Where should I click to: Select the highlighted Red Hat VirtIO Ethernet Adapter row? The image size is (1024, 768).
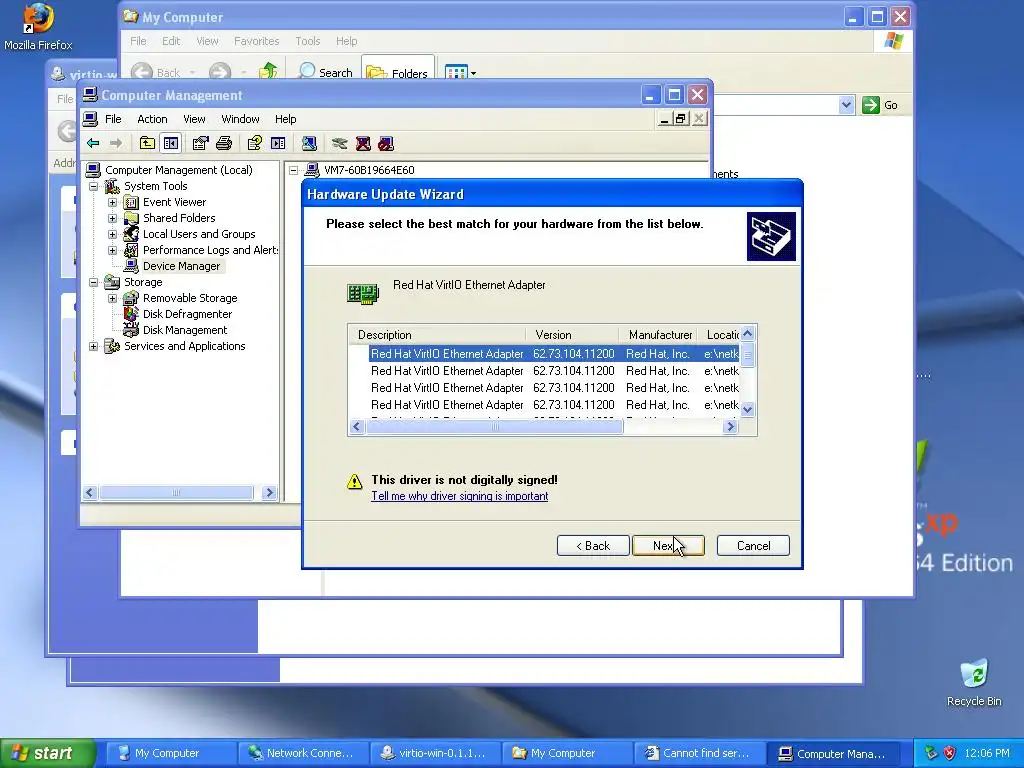(554, 354)
